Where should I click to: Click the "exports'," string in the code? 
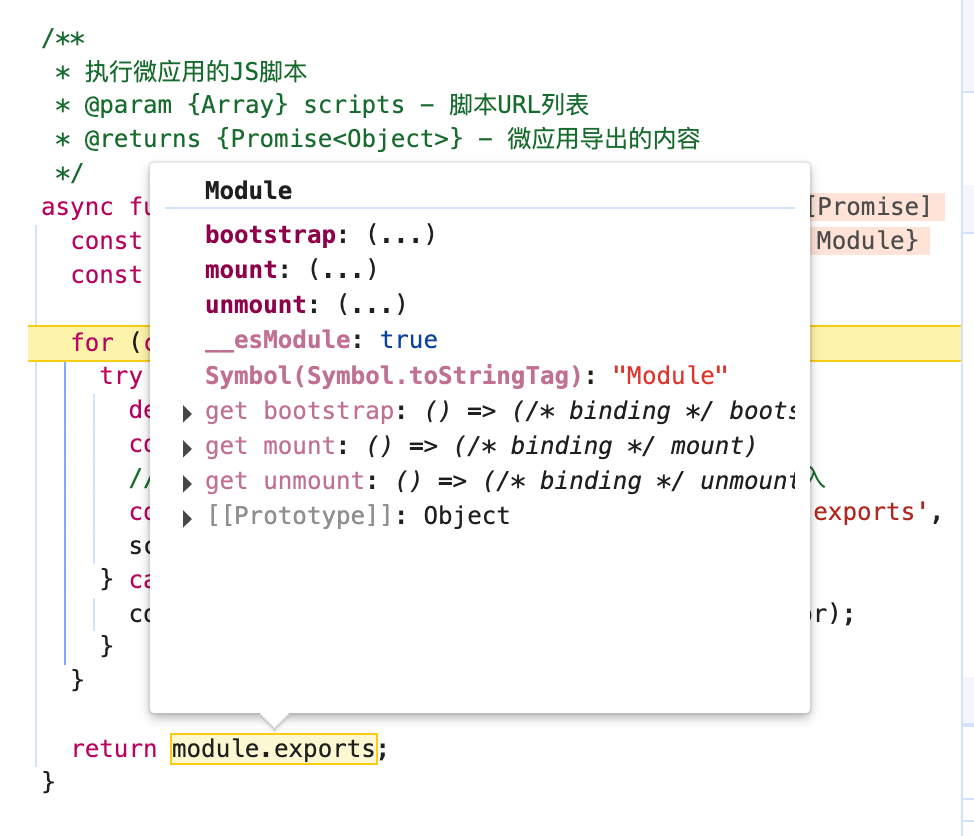pos(877,512)
